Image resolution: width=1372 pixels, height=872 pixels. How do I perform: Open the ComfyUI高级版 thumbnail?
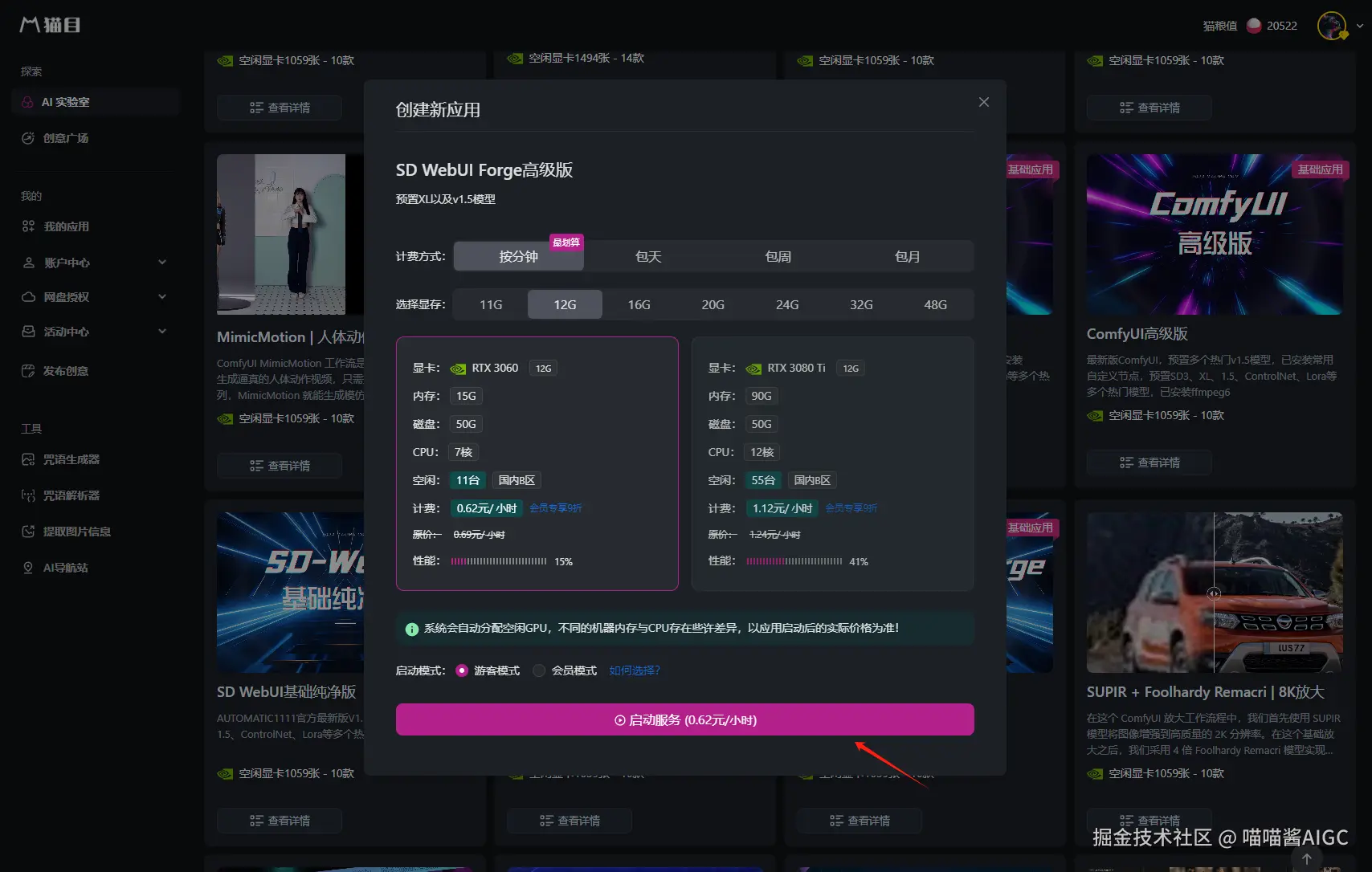[1215, 234]
